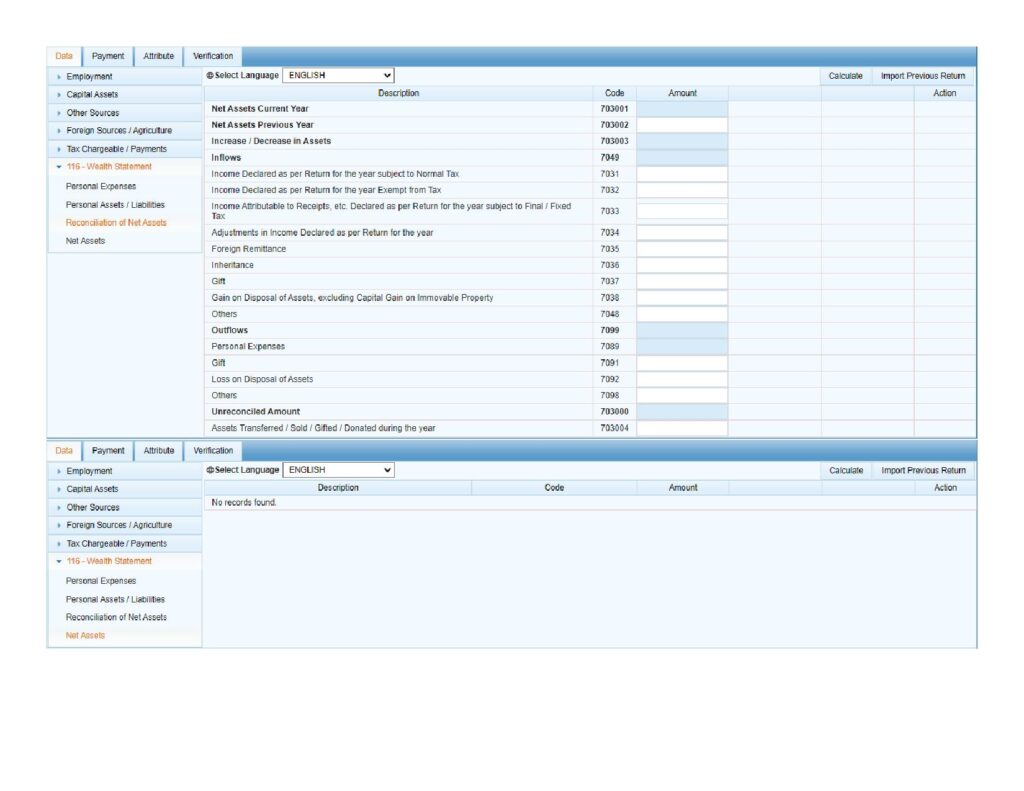The height and width of the screenshot is (791, 1024).
Task: Open the Verification tab in upper panel
Action: 213,57
